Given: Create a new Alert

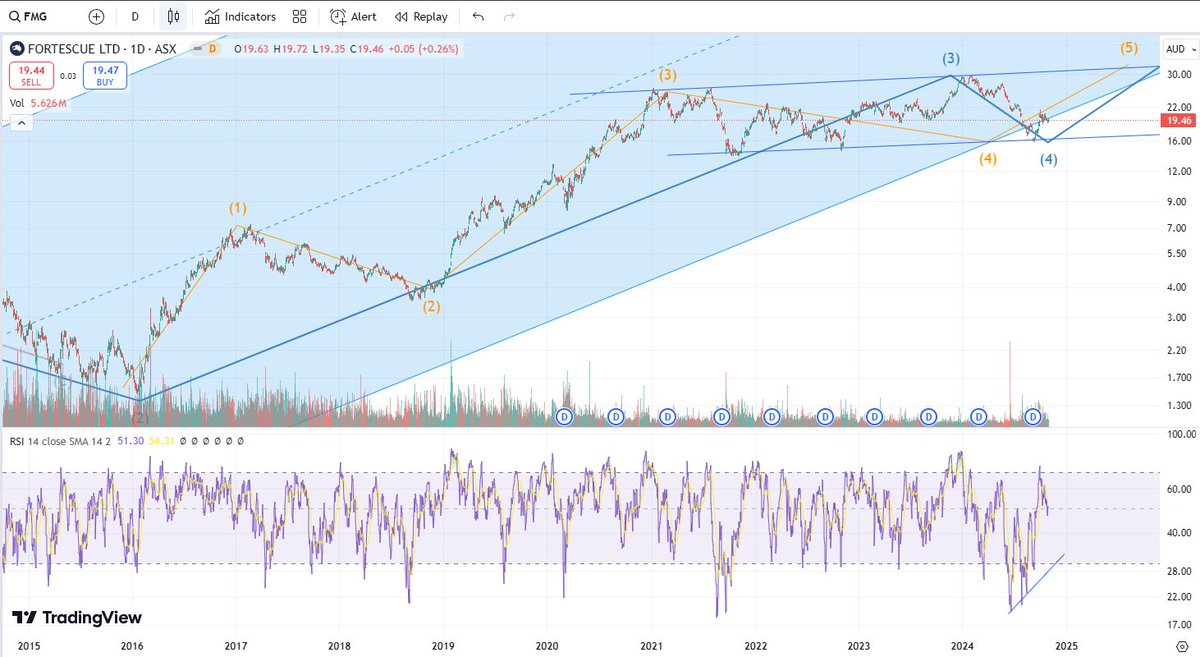Looking at the screenshot, I should [x=354, y=16].
